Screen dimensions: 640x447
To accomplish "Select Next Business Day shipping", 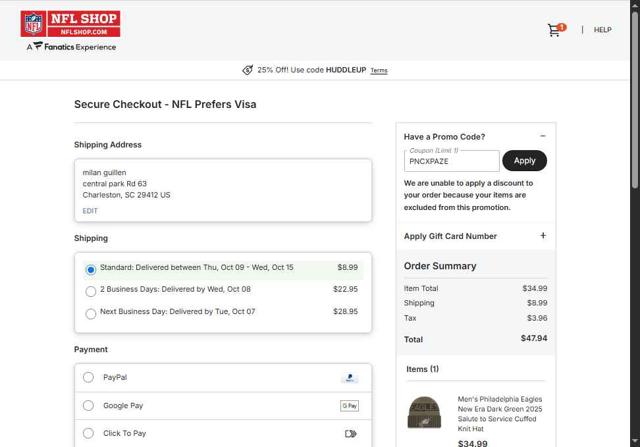I will 91,313.
